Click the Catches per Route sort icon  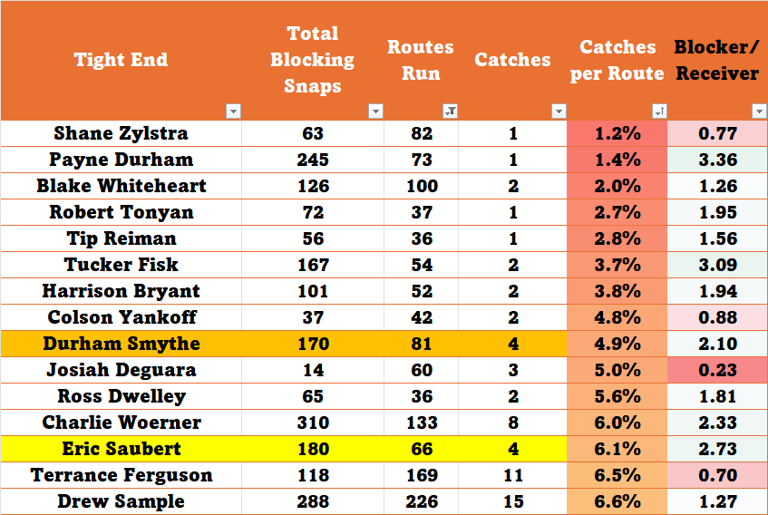[x=658, y=111]
